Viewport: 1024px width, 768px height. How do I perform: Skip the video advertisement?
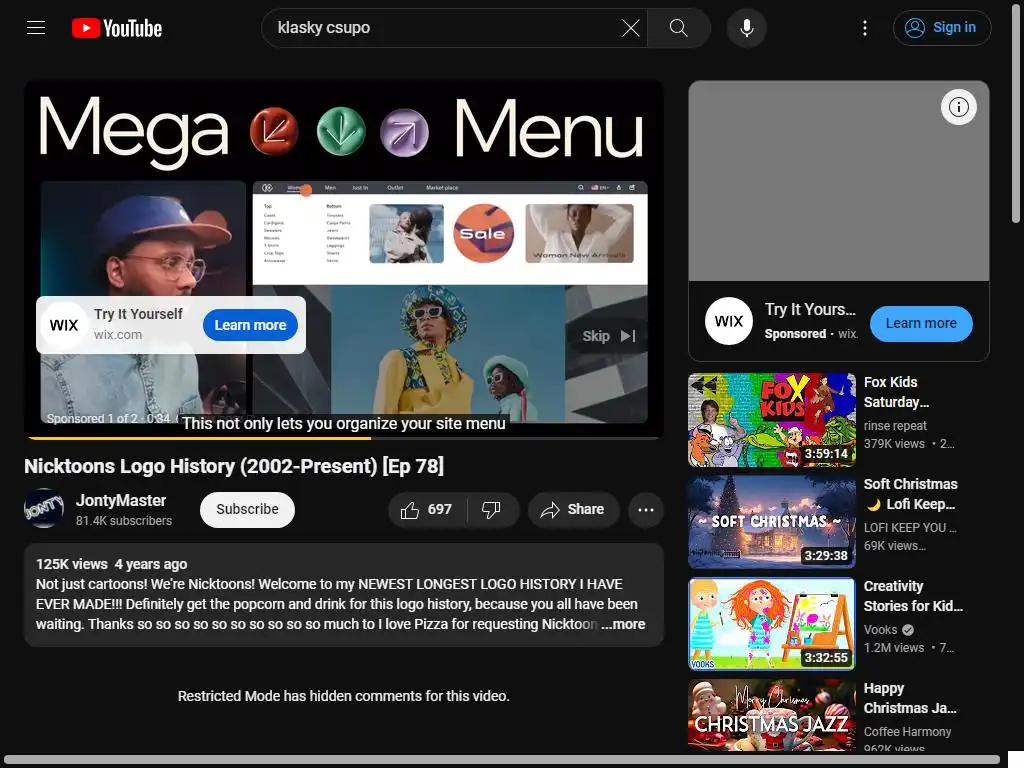608,336
